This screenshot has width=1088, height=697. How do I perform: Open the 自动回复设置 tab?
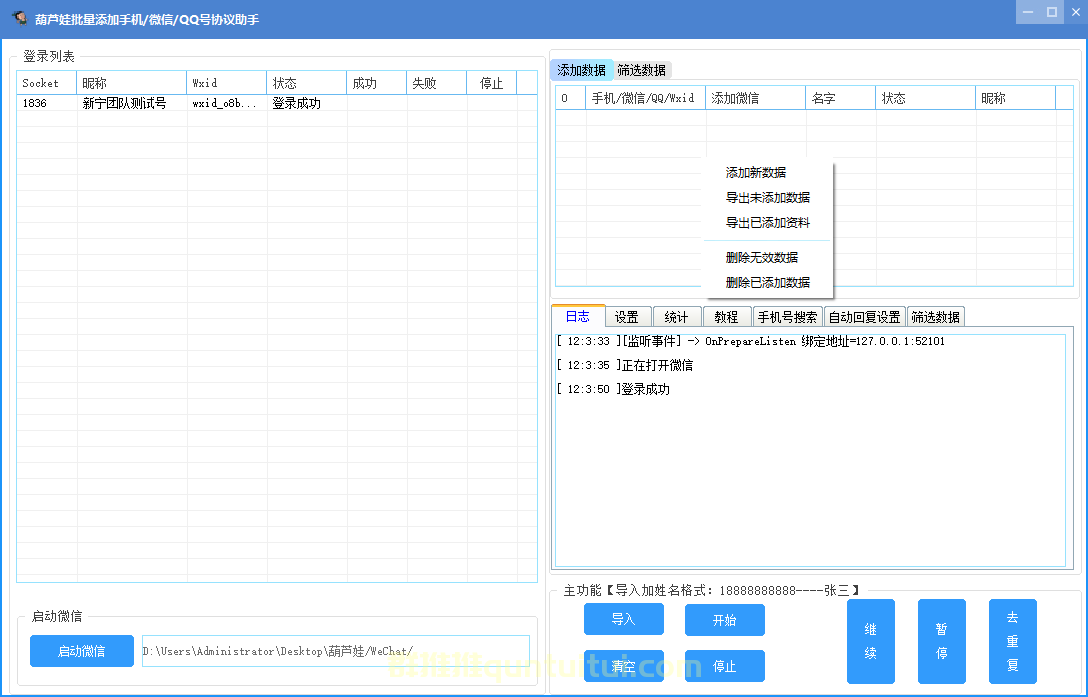coord(865,317)
